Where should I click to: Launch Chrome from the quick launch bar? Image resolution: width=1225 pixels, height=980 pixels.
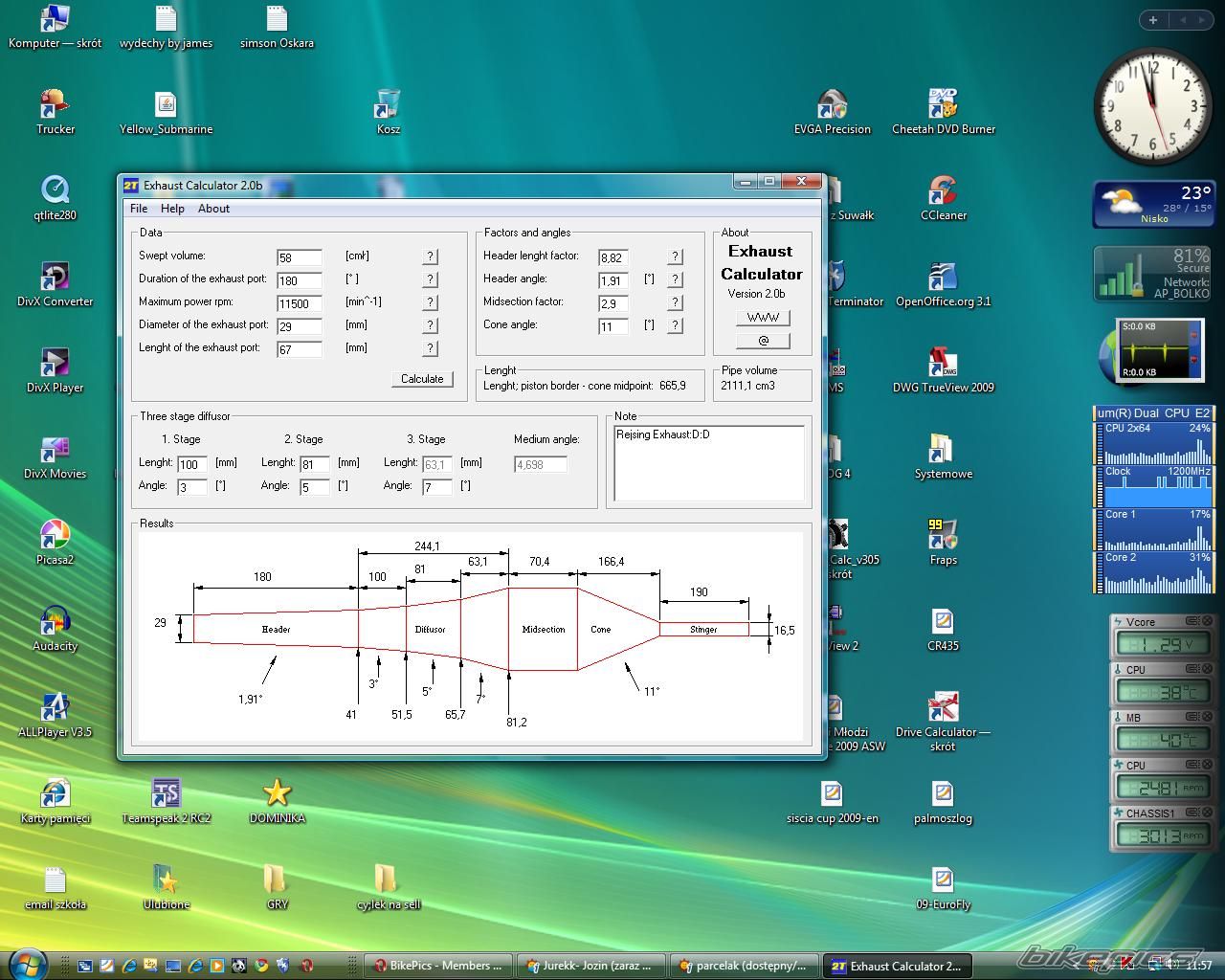(261, 966)
